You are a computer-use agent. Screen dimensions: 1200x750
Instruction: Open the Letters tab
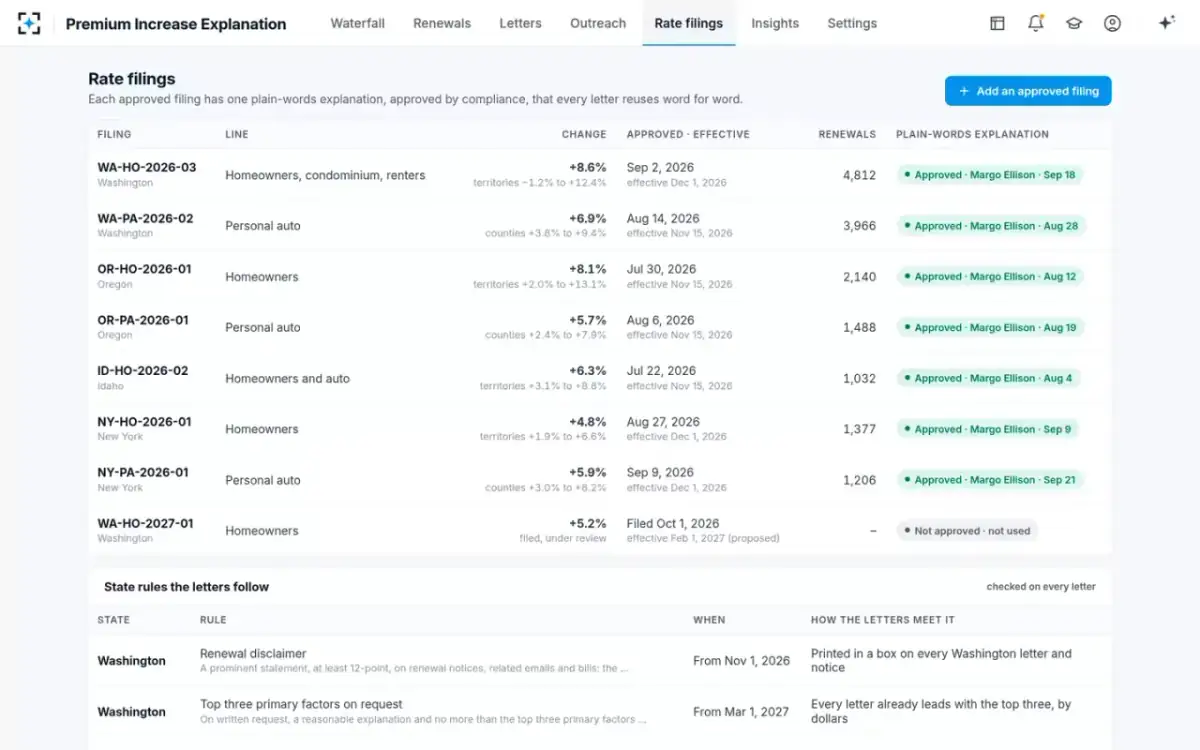click(520, 23)
